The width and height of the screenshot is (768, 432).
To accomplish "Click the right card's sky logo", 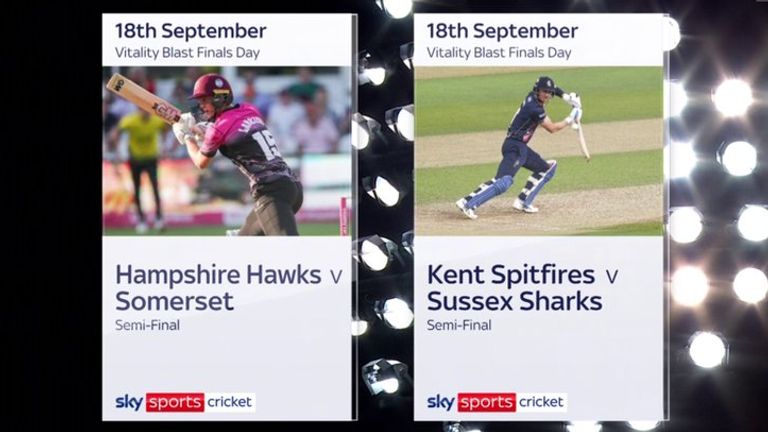I will pos(441,402).
